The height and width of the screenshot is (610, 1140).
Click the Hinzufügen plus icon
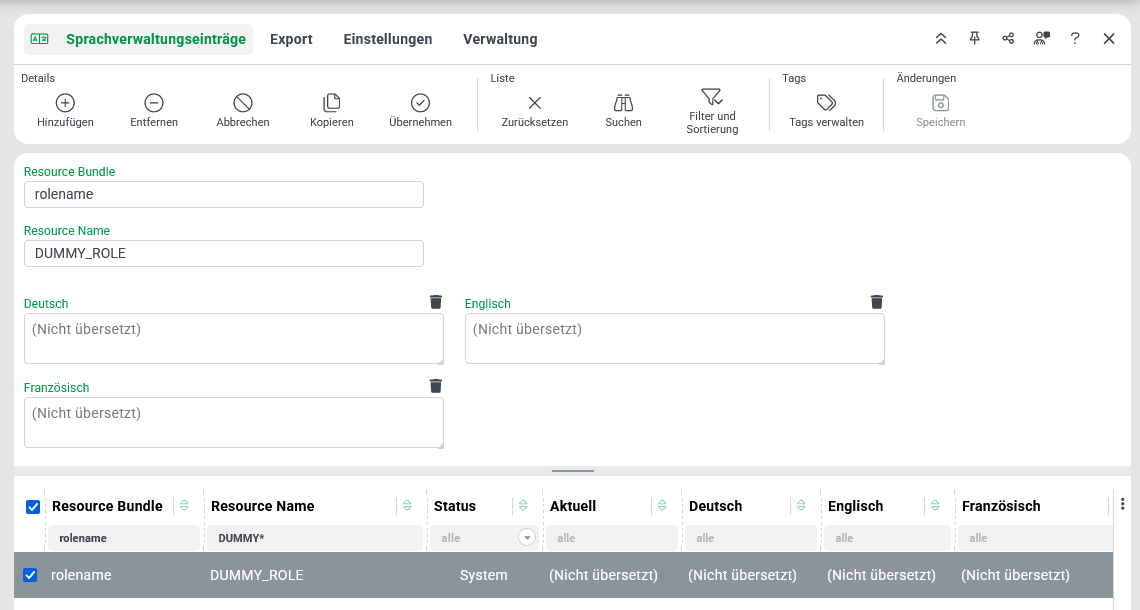65,103
